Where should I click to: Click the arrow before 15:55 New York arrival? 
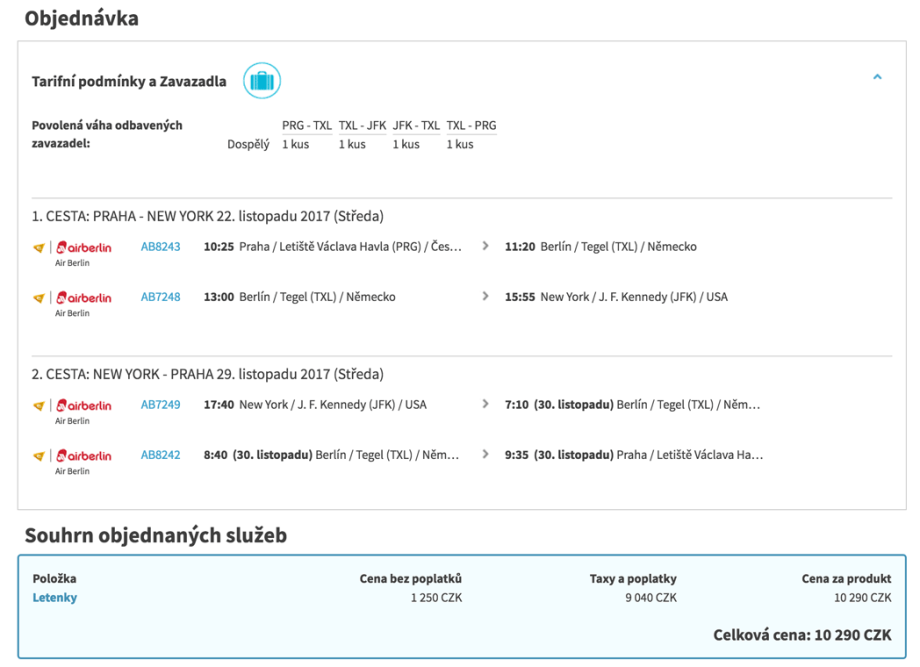486,296
